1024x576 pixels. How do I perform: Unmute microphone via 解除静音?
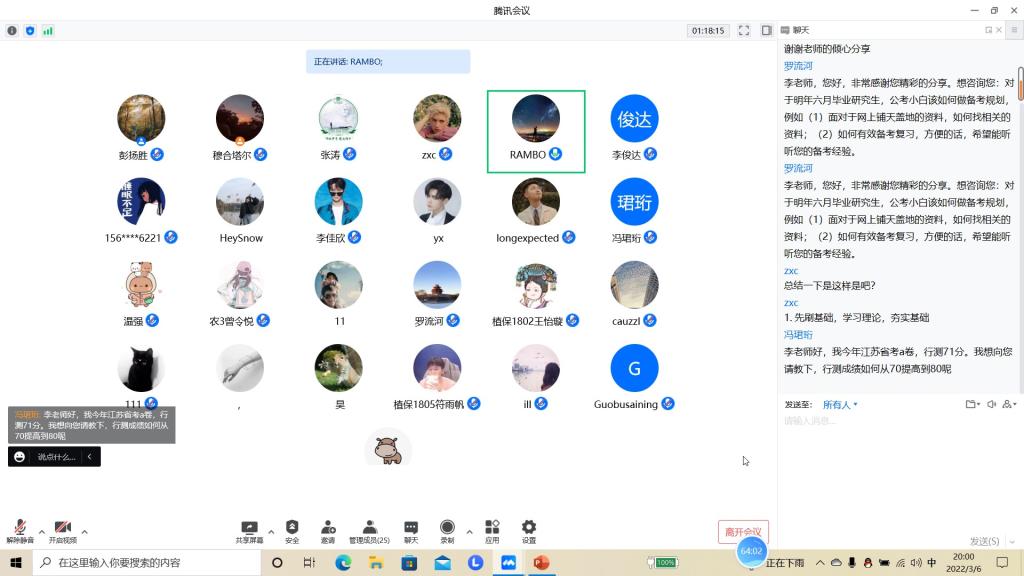point(19,531)
